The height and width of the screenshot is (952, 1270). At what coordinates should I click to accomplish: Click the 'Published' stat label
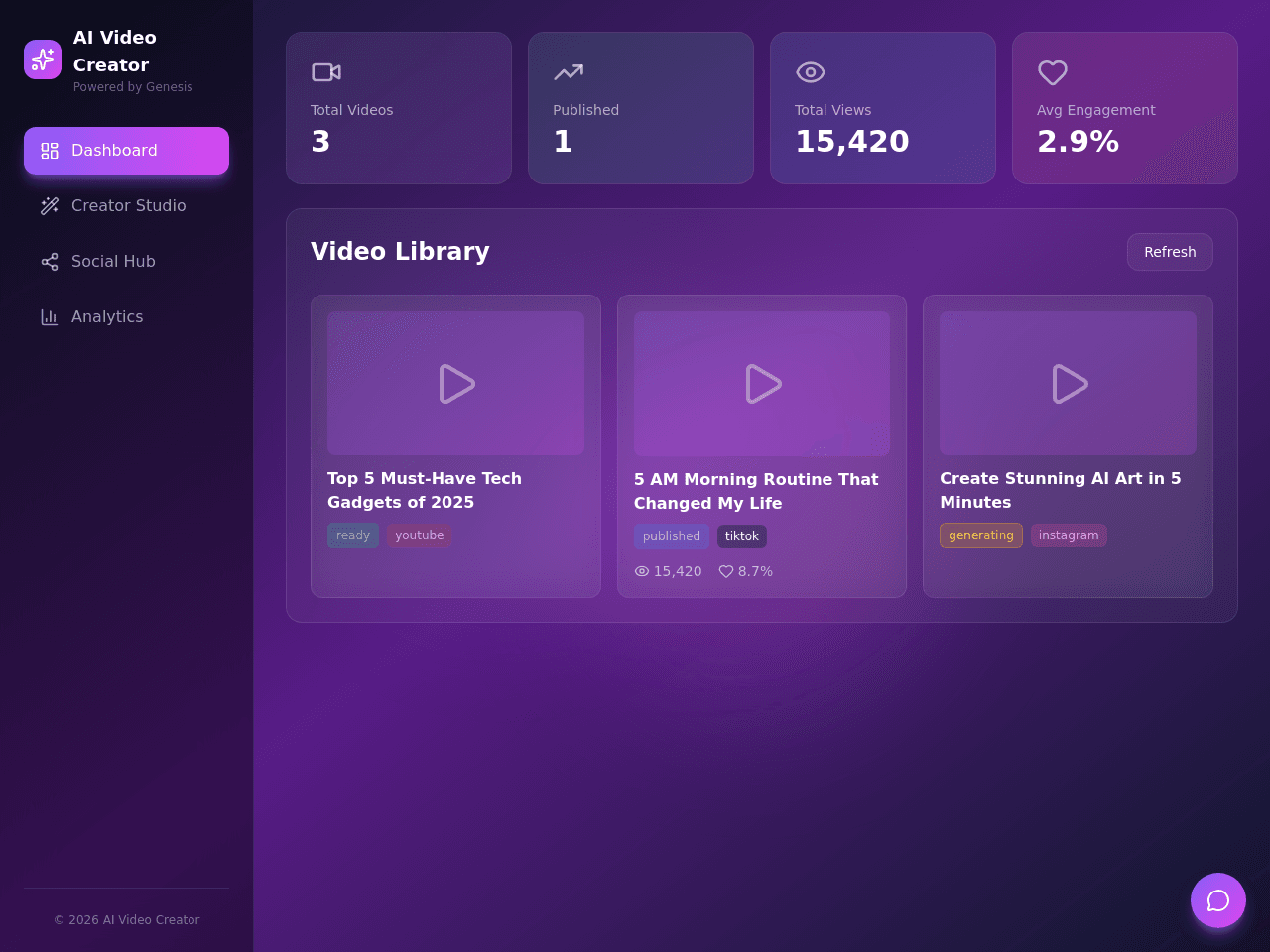pyautogui.click(x=585, y=110)
